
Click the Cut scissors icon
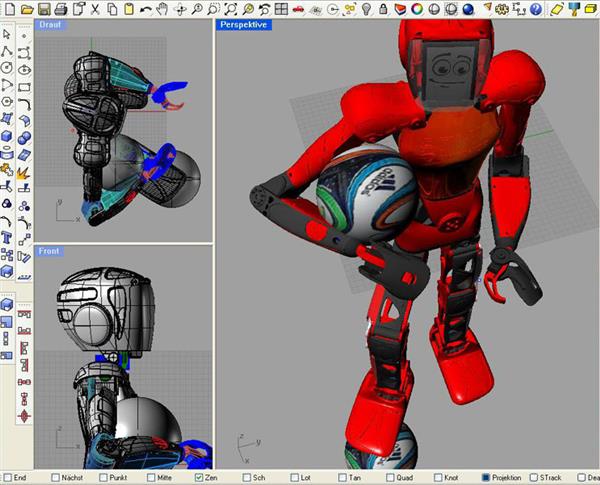(94, 9)
